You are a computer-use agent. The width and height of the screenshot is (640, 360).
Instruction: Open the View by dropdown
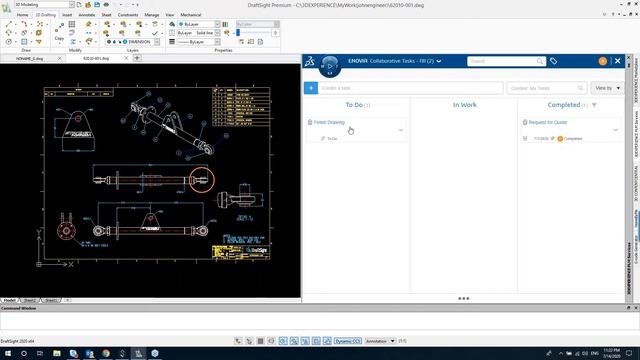(607, 88)
